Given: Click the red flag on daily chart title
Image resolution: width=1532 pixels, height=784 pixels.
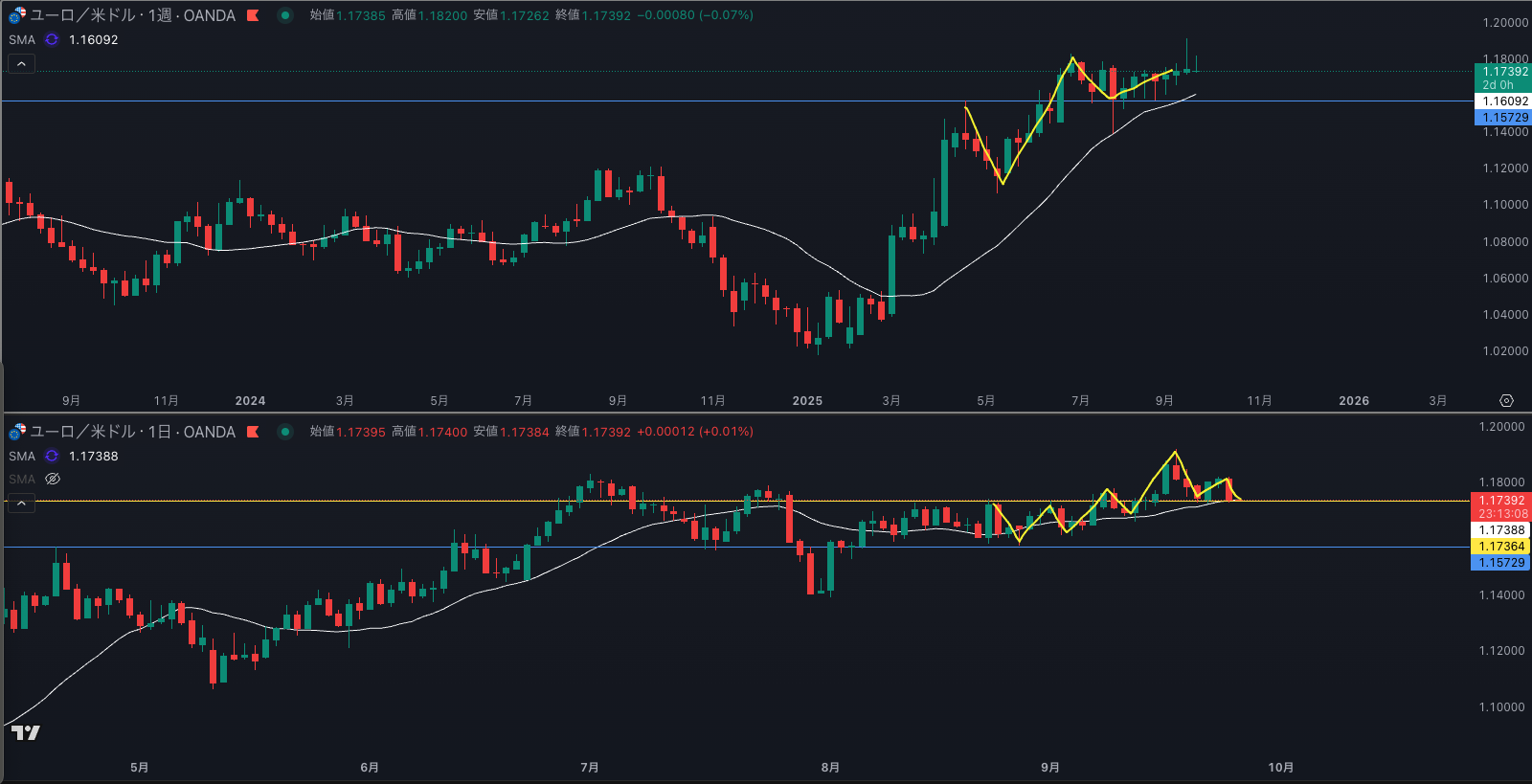Looking at the screenshot, I should coord(253,432).
